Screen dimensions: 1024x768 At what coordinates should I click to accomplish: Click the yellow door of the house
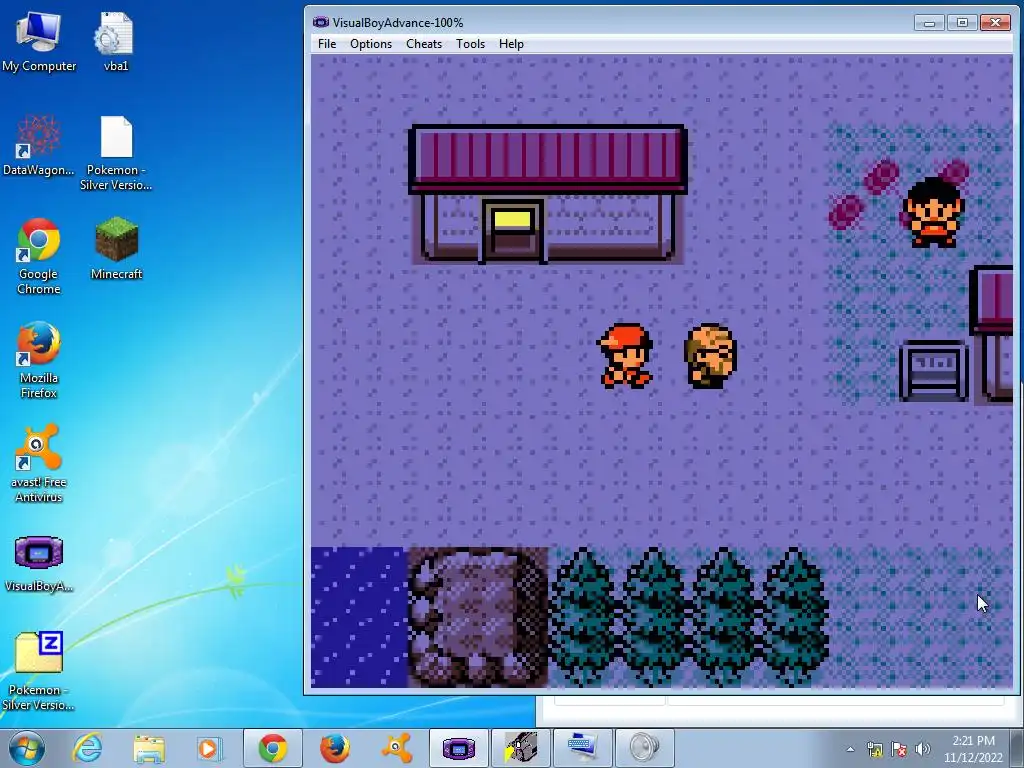coord(513,229)
